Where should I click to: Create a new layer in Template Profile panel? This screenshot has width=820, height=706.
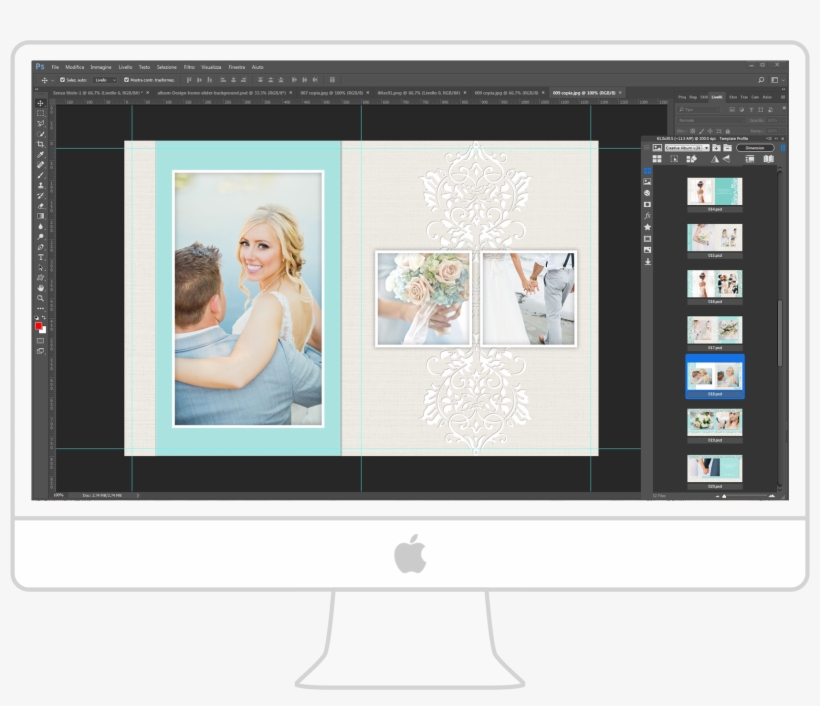(x=716, y=148)
